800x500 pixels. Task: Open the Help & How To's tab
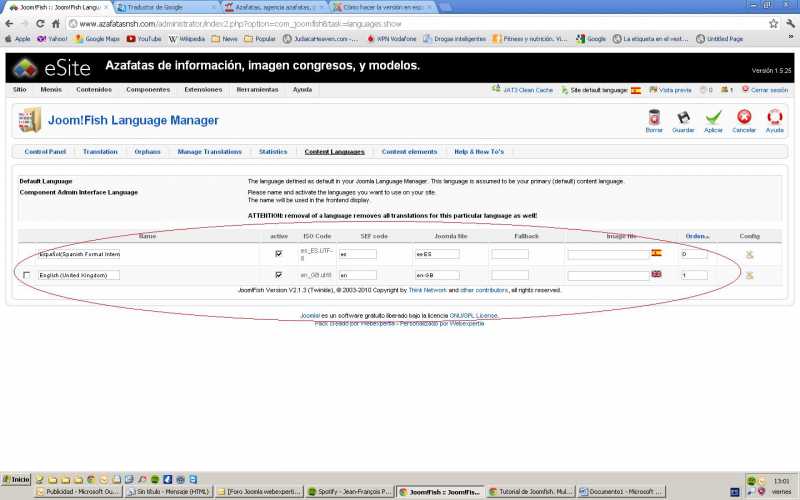pyautogui.click(x=479, y=152)
